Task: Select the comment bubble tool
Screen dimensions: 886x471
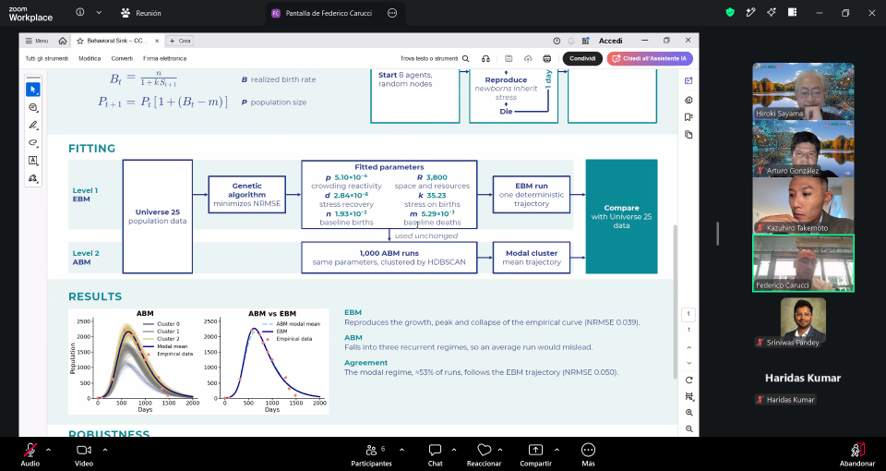Action: click(33, 107)
